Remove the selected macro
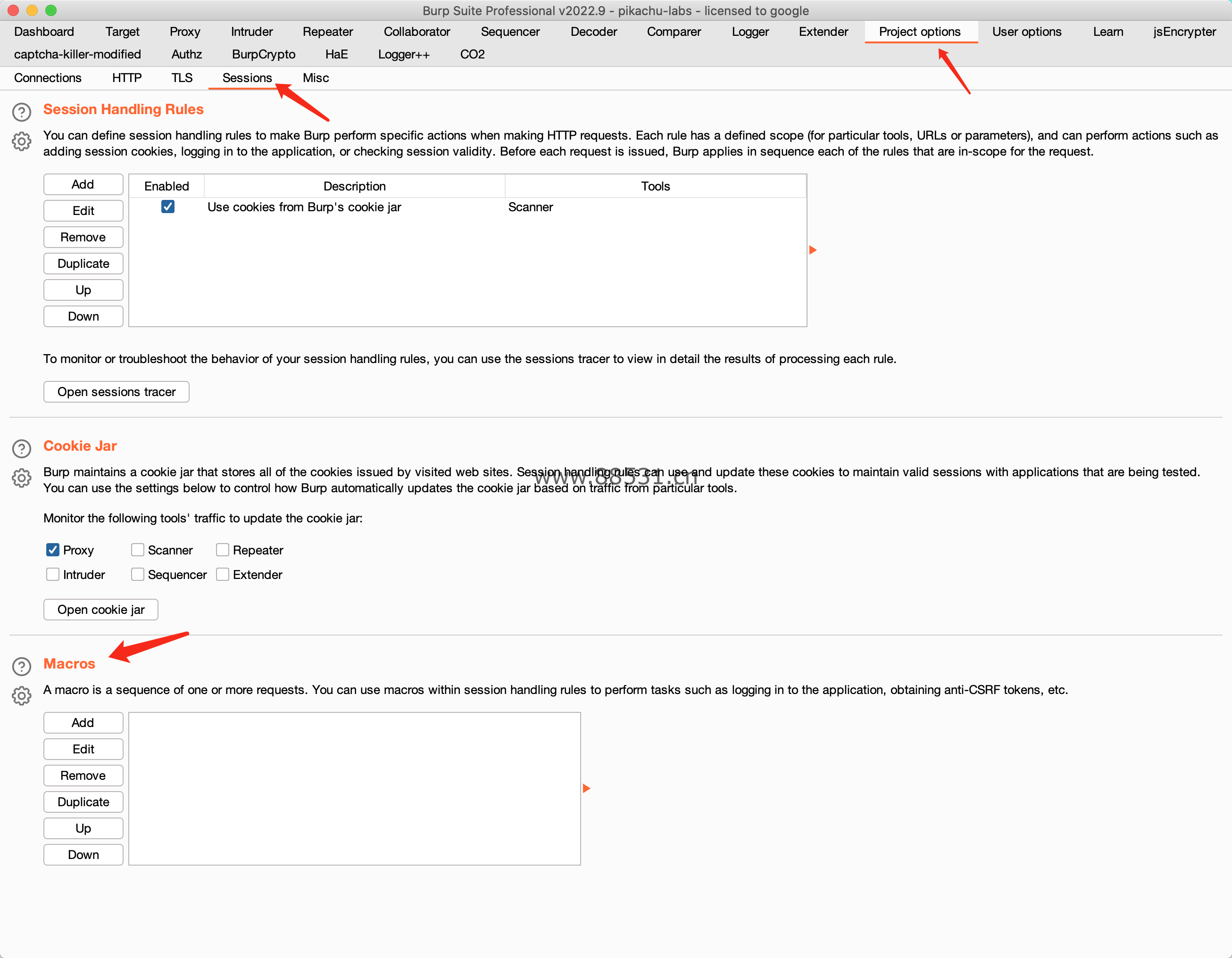Image resolution: width=1232 pixels, height=958 pixels. [x=83, y=776]
